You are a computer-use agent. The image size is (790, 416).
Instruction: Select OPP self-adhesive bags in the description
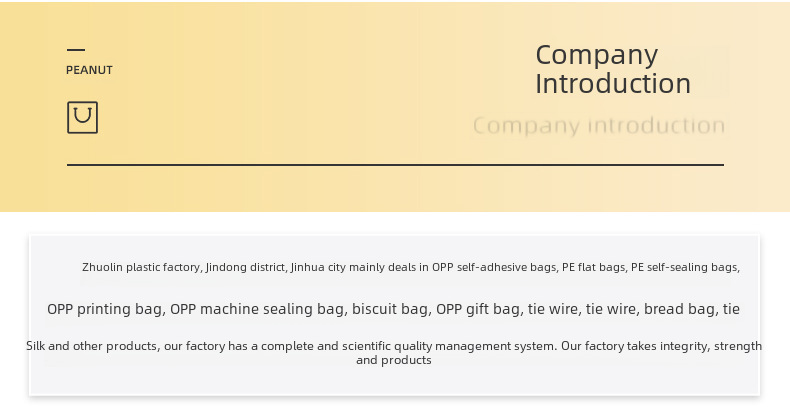[x=495, y=267]
